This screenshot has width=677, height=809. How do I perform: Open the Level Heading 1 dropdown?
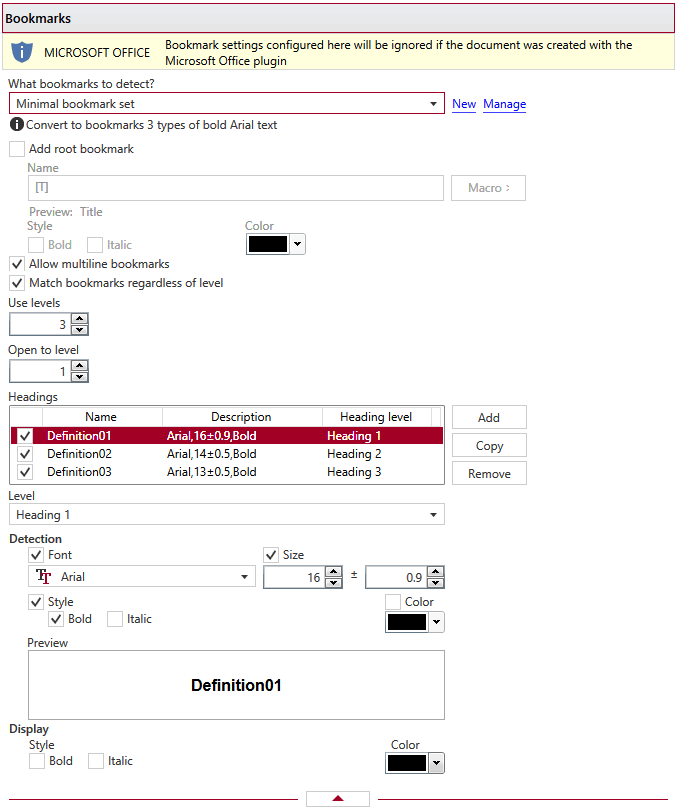pos(227,515)
